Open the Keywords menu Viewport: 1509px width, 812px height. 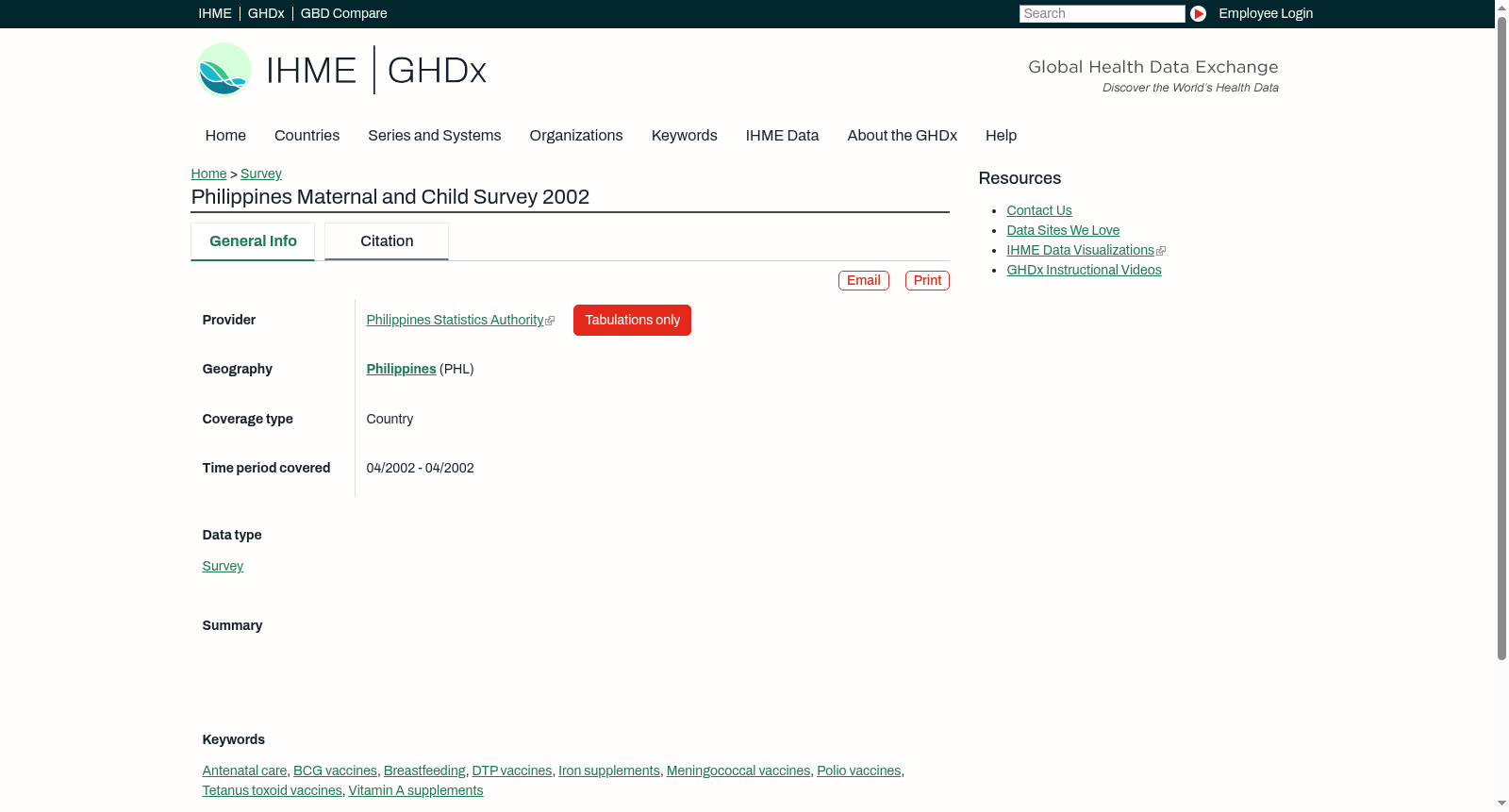pos(685,136)
